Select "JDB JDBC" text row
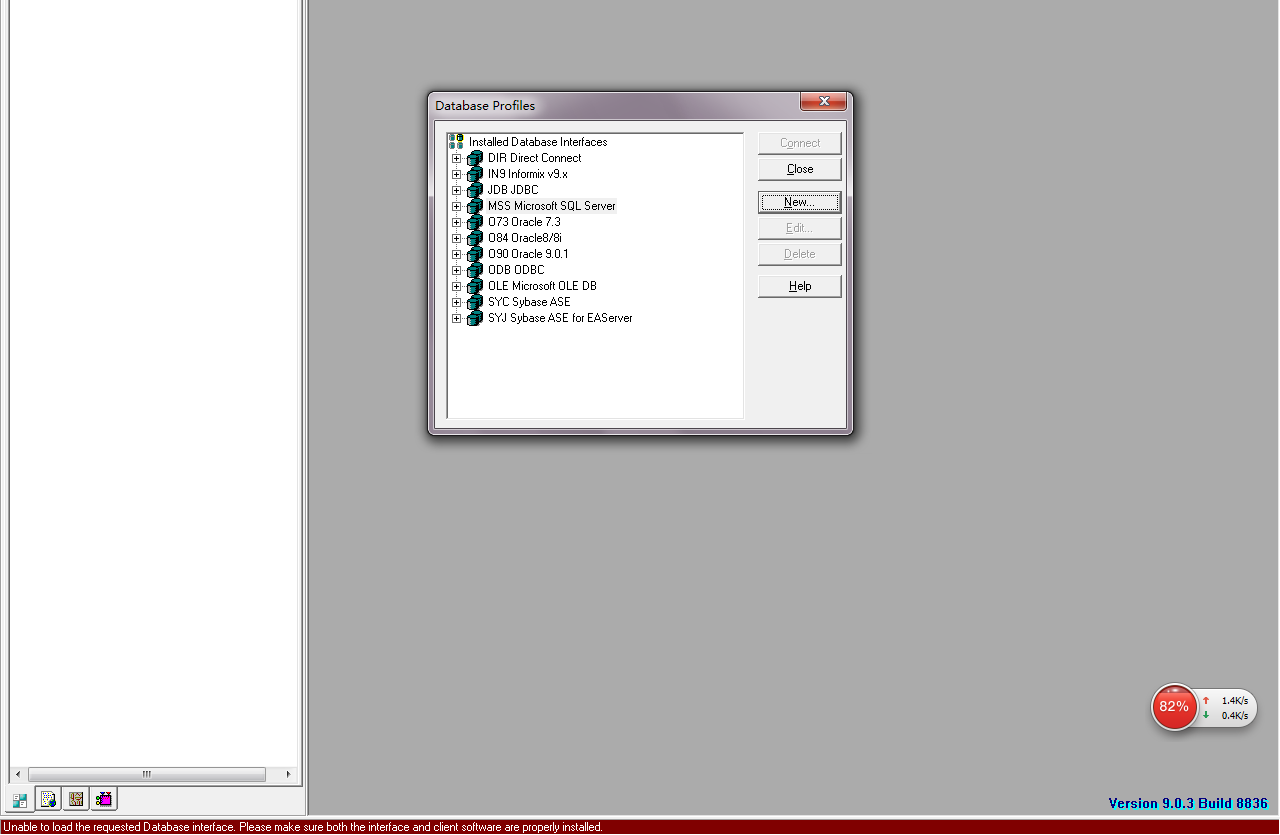The image size is (1280, 835). point(513,190)
